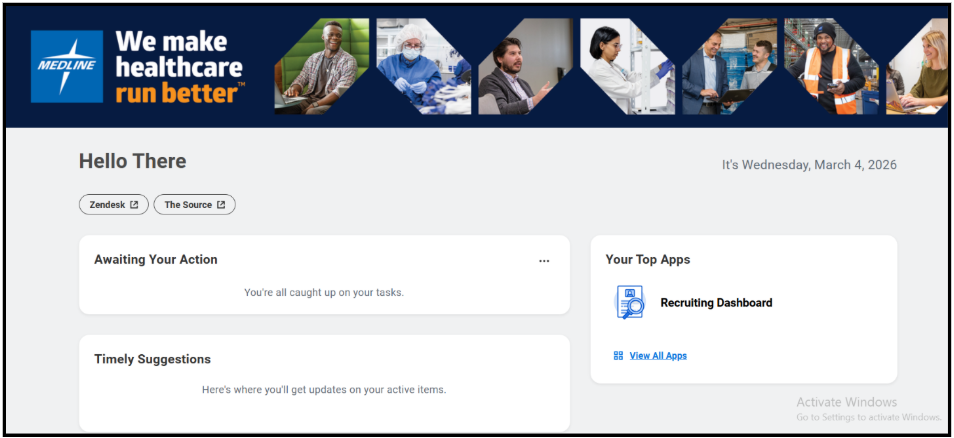Click the external link icon on The Source
This screenshot has width=954, height=438.
click(x=221, y=205)
